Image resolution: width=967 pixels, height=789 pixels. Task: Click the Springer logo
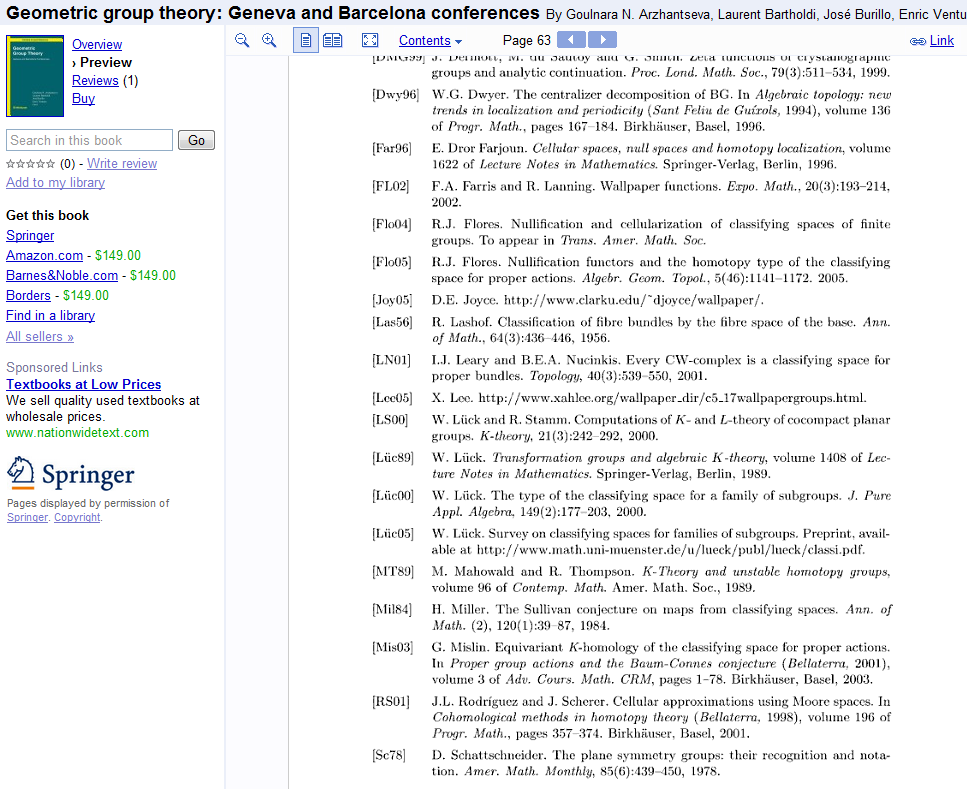(x=70, y=473)
